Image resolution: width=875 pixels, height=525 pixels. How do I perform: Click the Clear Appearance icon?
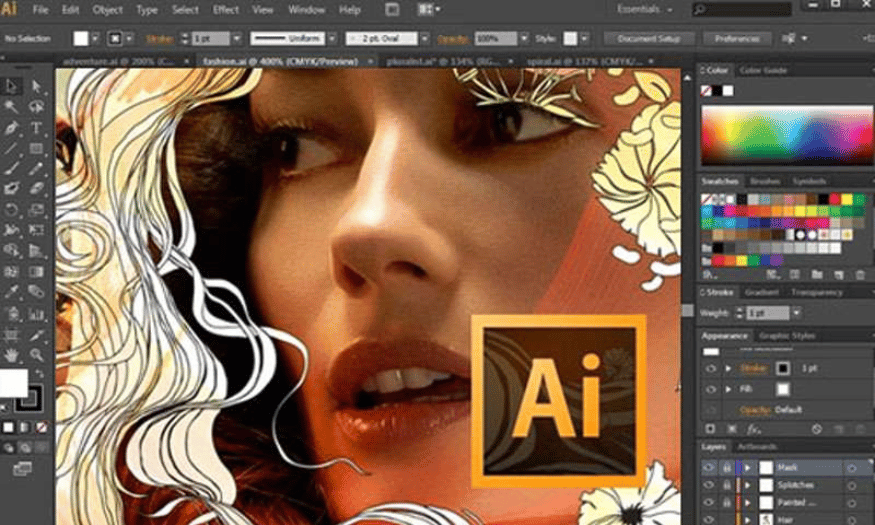click(x=816, y=429)
